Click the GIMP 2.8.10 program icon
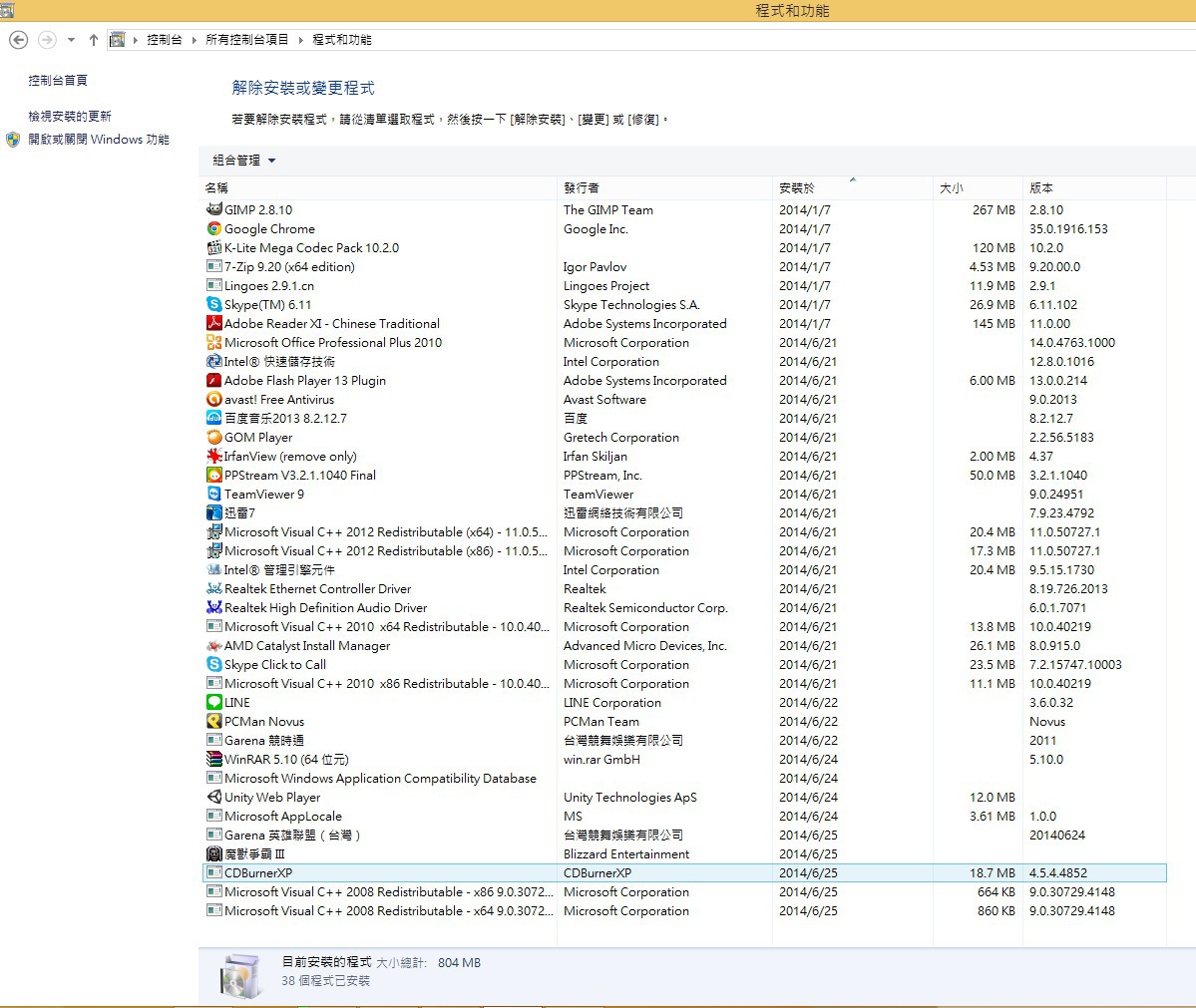 coord(214,209)
